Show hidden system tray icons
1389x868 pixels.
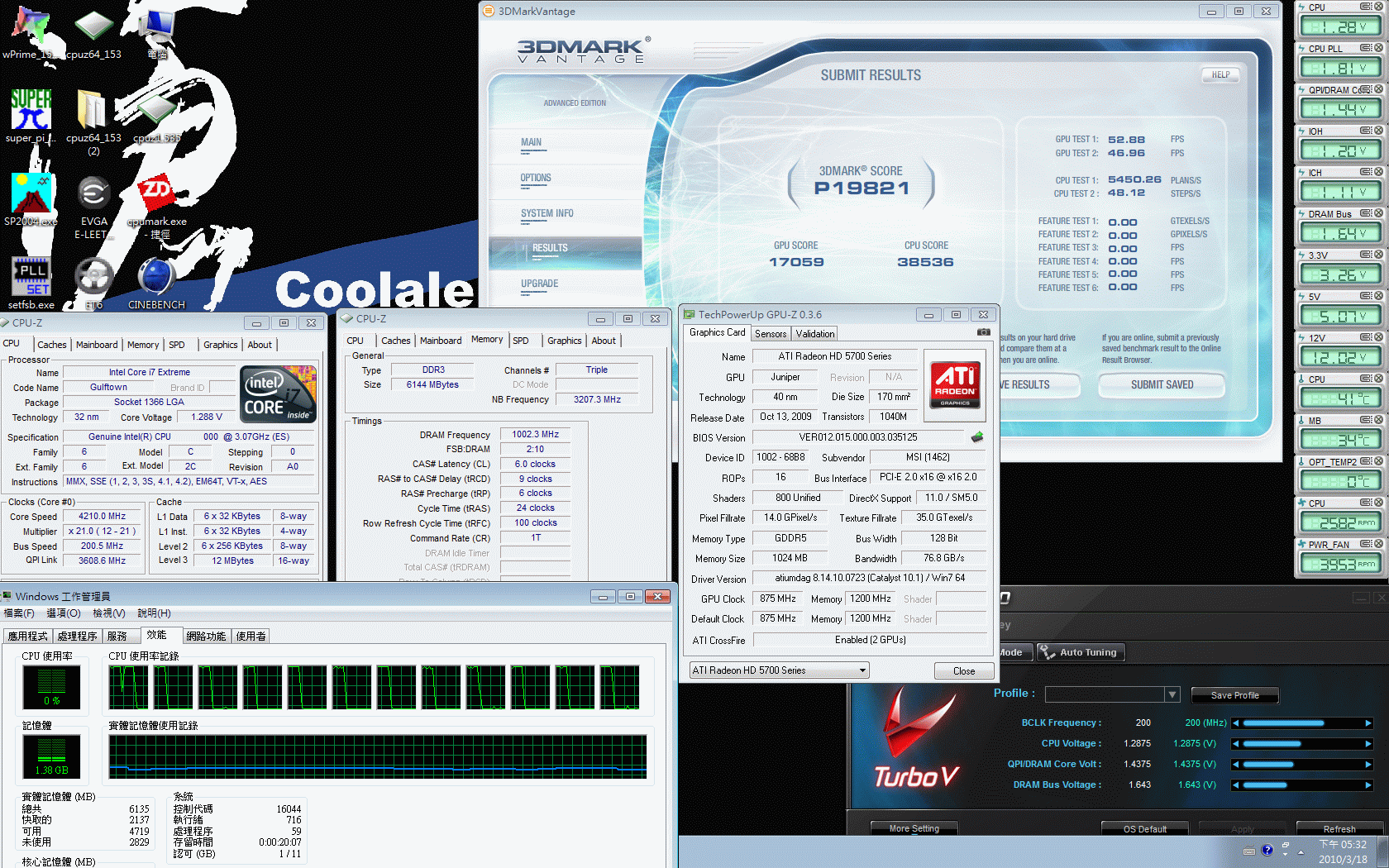1301,851
